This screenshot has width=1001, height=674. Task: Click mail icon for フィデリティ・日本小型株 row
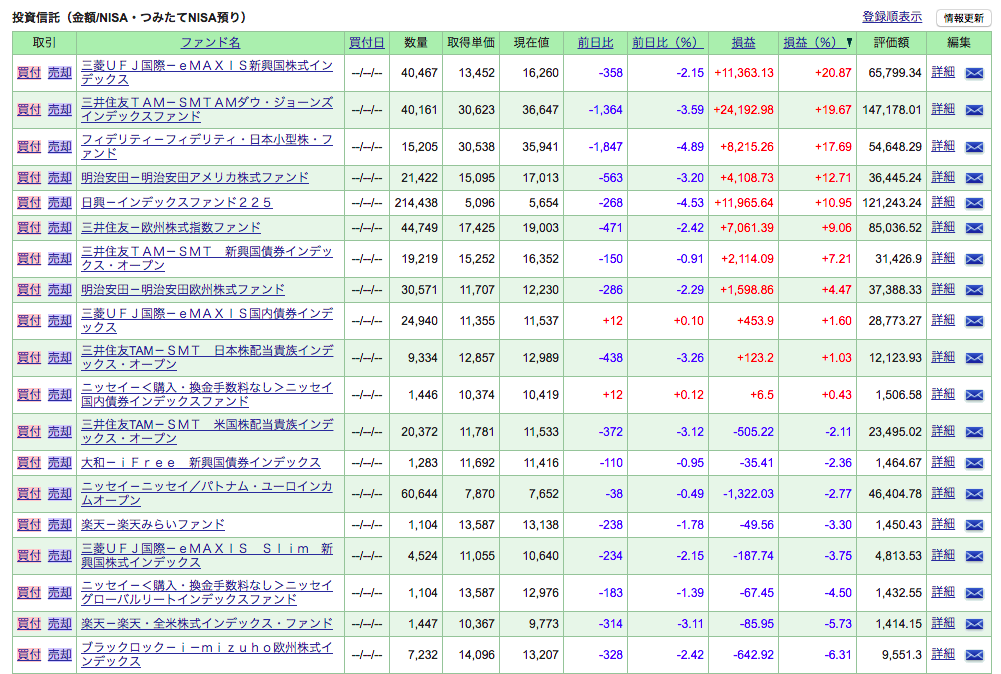974,147
